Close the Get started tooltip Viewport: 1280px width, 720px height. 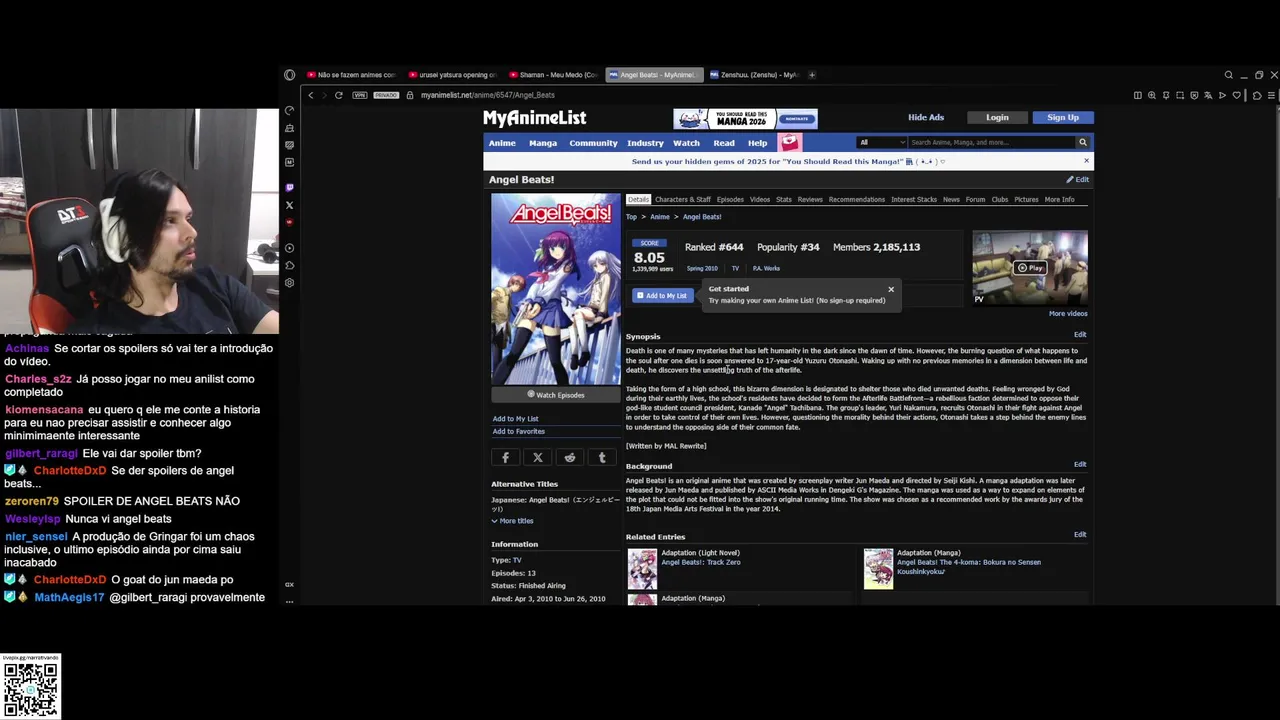[891, 289]
